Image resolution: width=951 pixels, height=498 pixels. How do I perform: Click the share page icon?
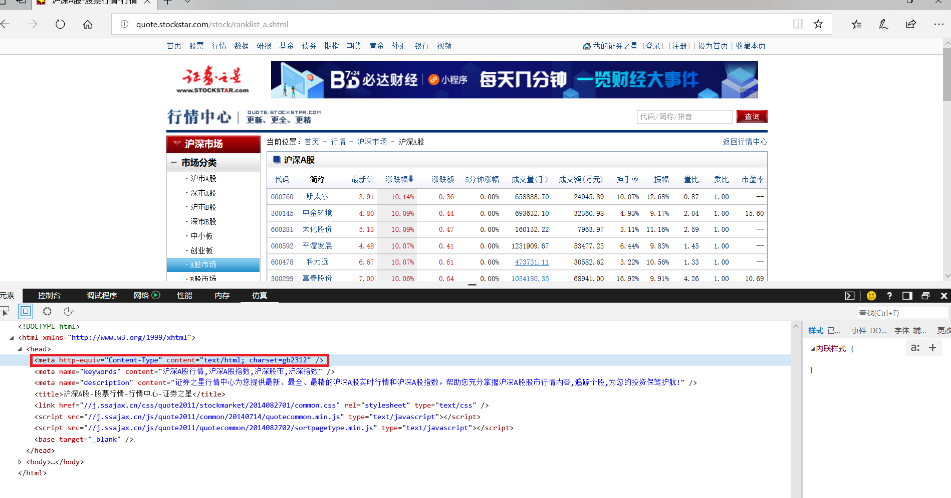(x=910, y=24)
